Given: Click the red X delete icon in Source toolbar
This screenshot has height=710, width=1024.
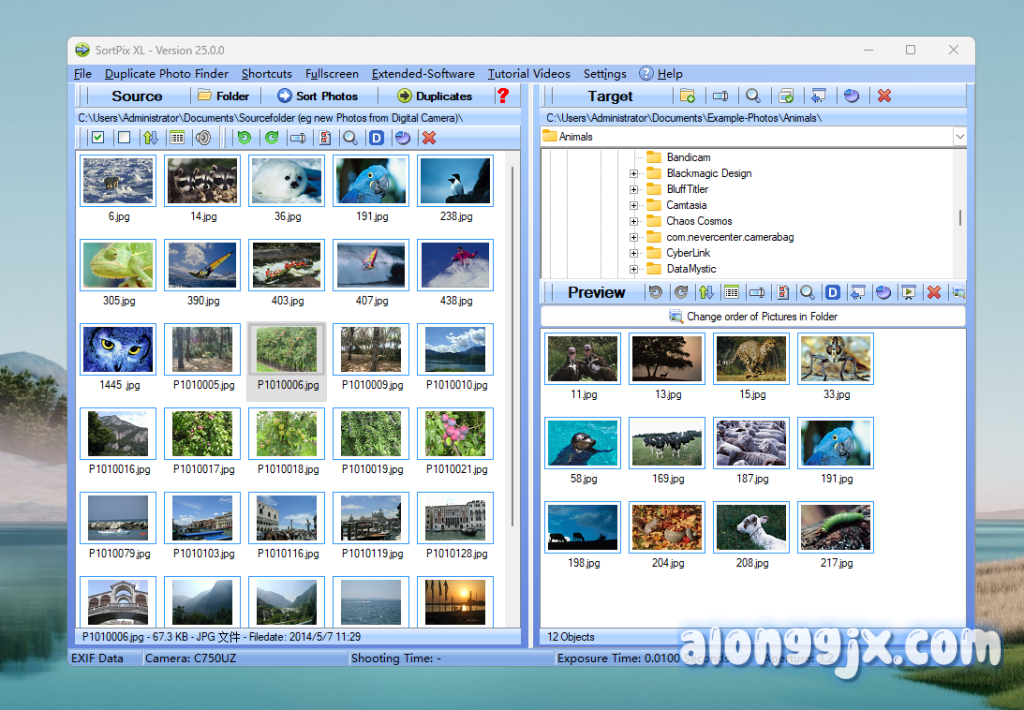Looking at the screenshot, I should pyautogui.click(x=429, y=138).
